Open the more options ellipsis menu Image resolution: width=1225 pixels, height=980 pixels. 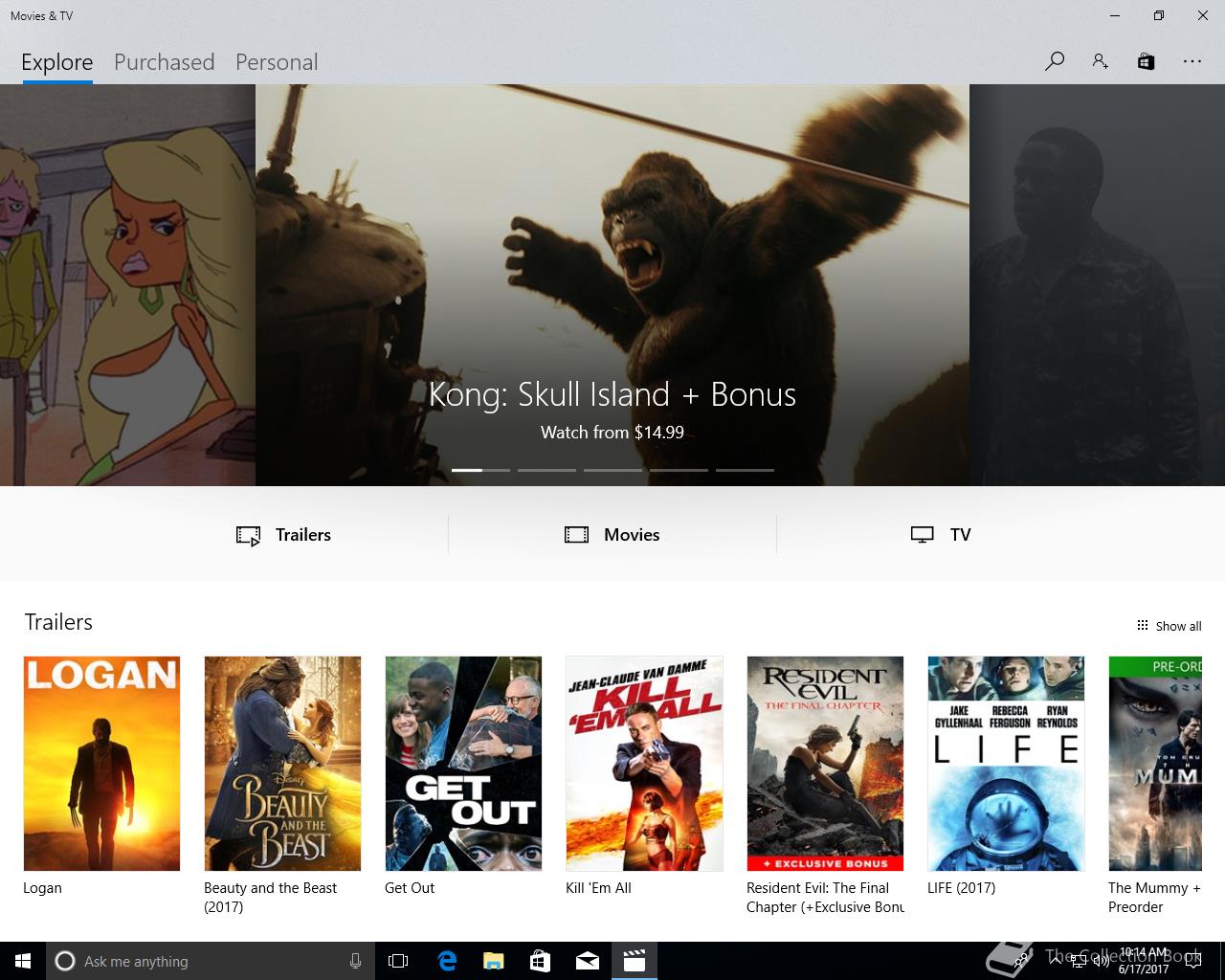point(1192,61)
